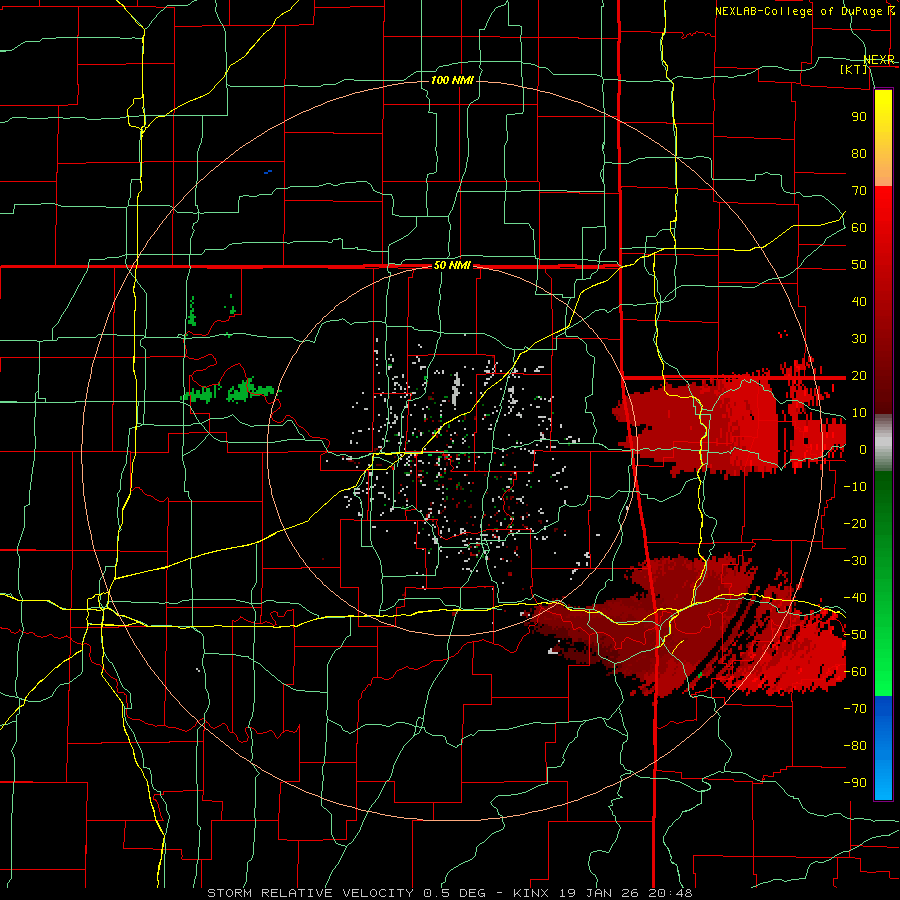Viewport: 900px width, 900px height.
Task: Select the -70 value on velocity scale
Action: pos(855,708)
